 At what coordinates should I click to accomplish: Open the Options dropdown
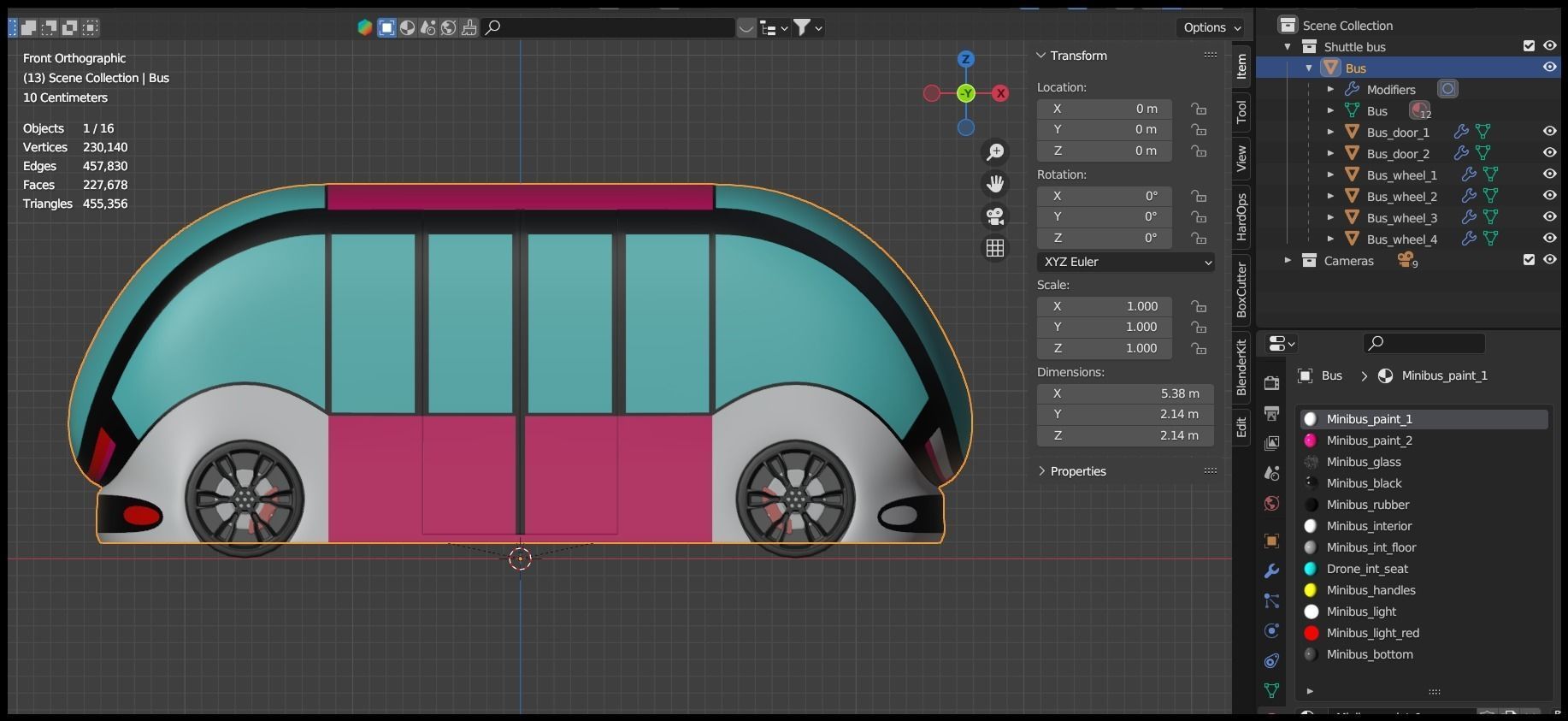1212,27
